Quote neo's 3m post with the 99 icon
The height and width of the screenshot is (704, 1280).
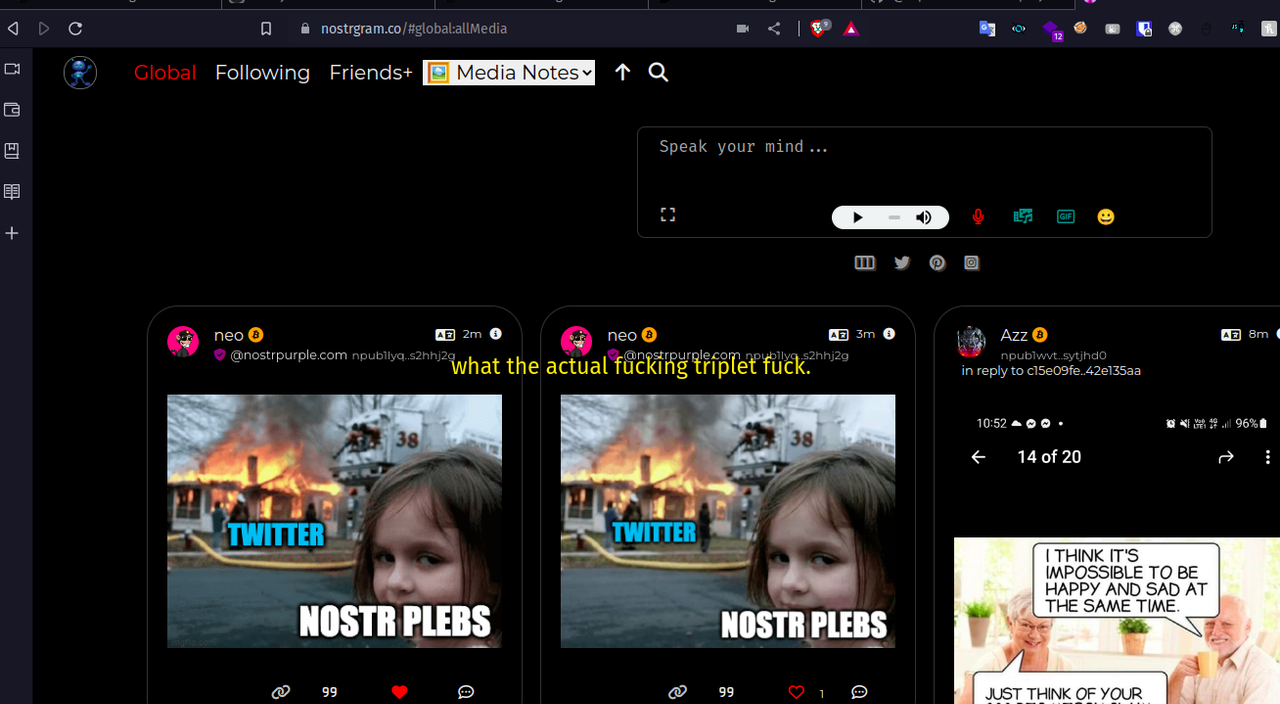[726, 692]
